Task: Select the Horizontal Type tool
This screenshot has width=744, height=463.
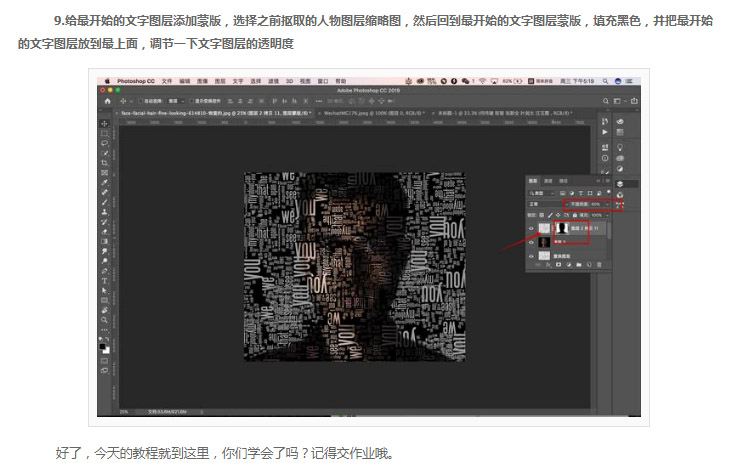Action: [104, 281]
